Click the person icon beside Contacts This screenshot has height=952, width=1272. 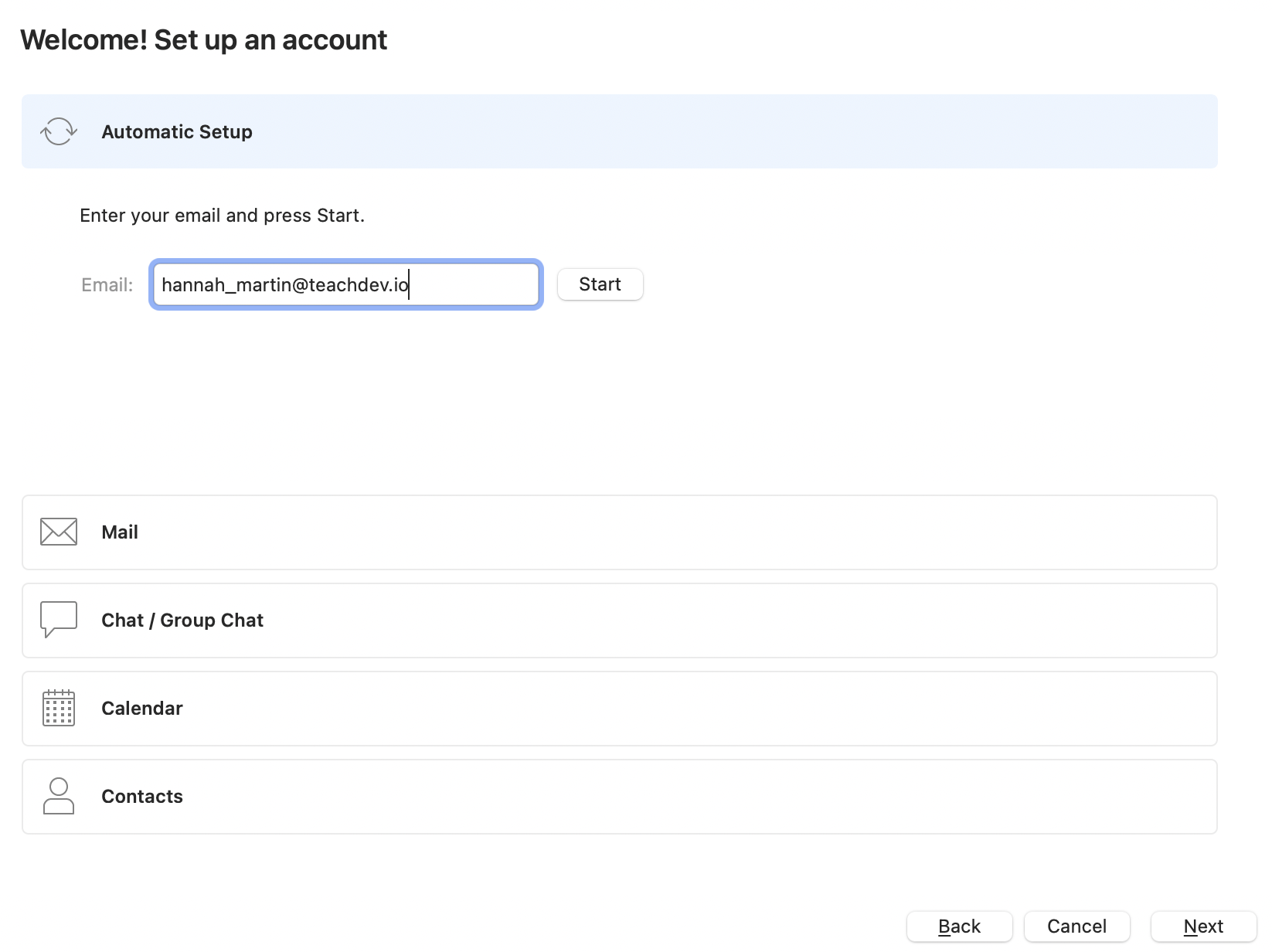coord(58,796)
